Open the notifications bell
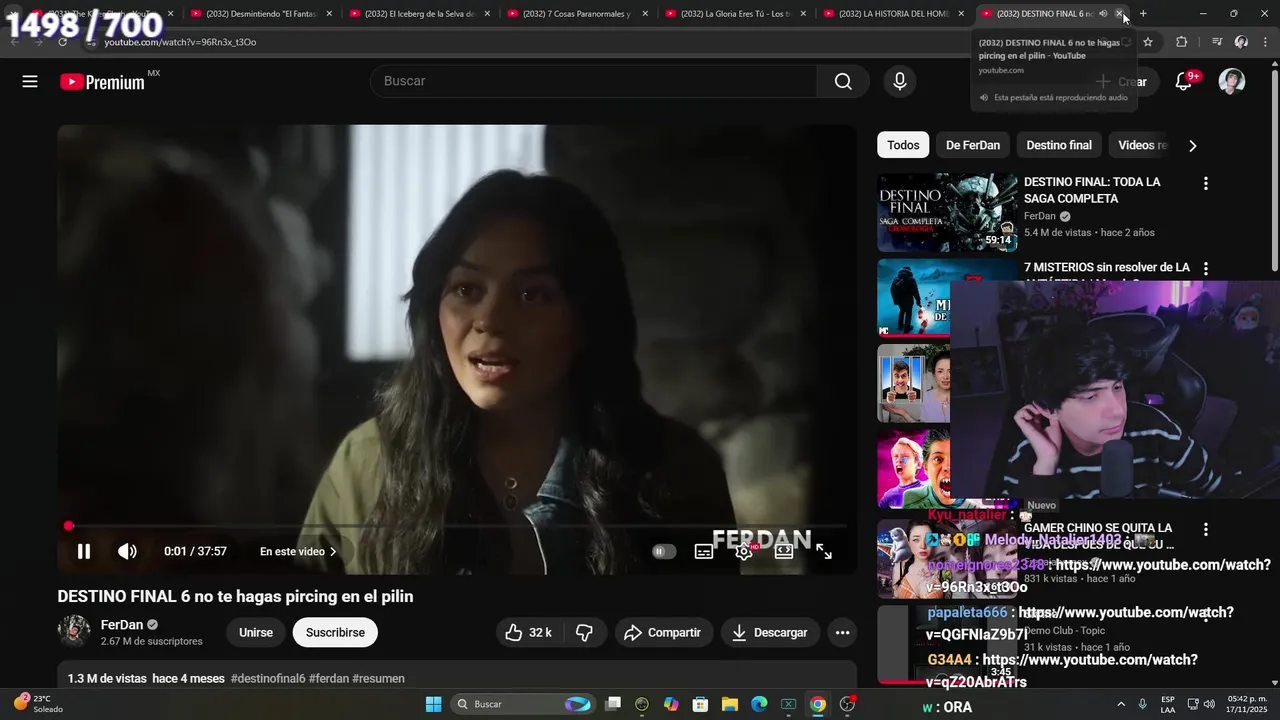 1183,82
